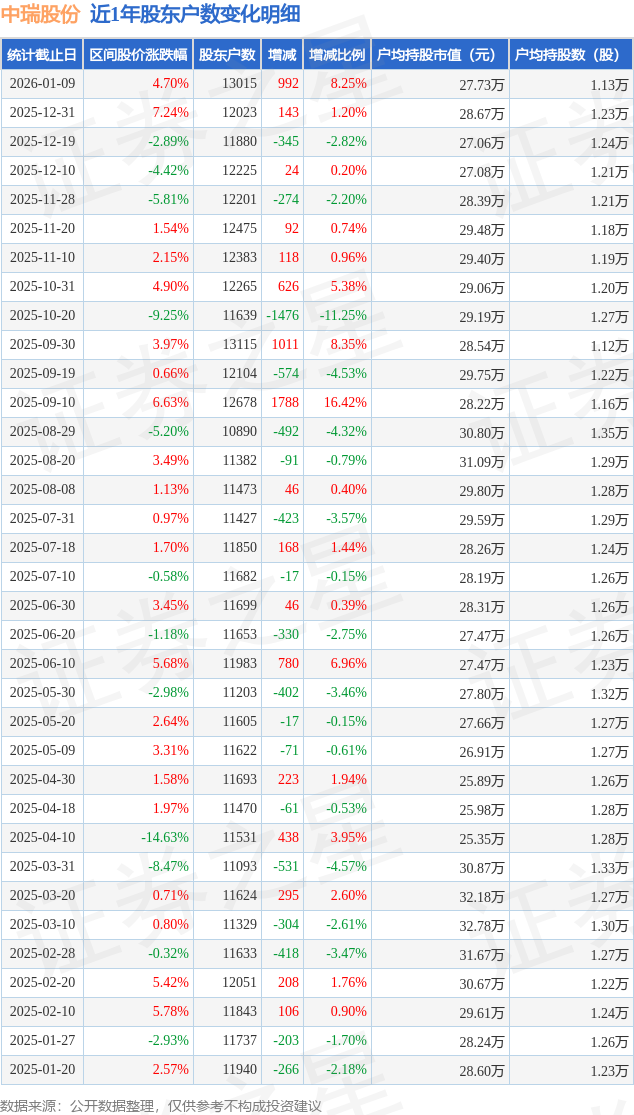Viewport: 634px width, 1115px height.
Task: Select the 2026-01-09 date cell
Action: (41, 84)
